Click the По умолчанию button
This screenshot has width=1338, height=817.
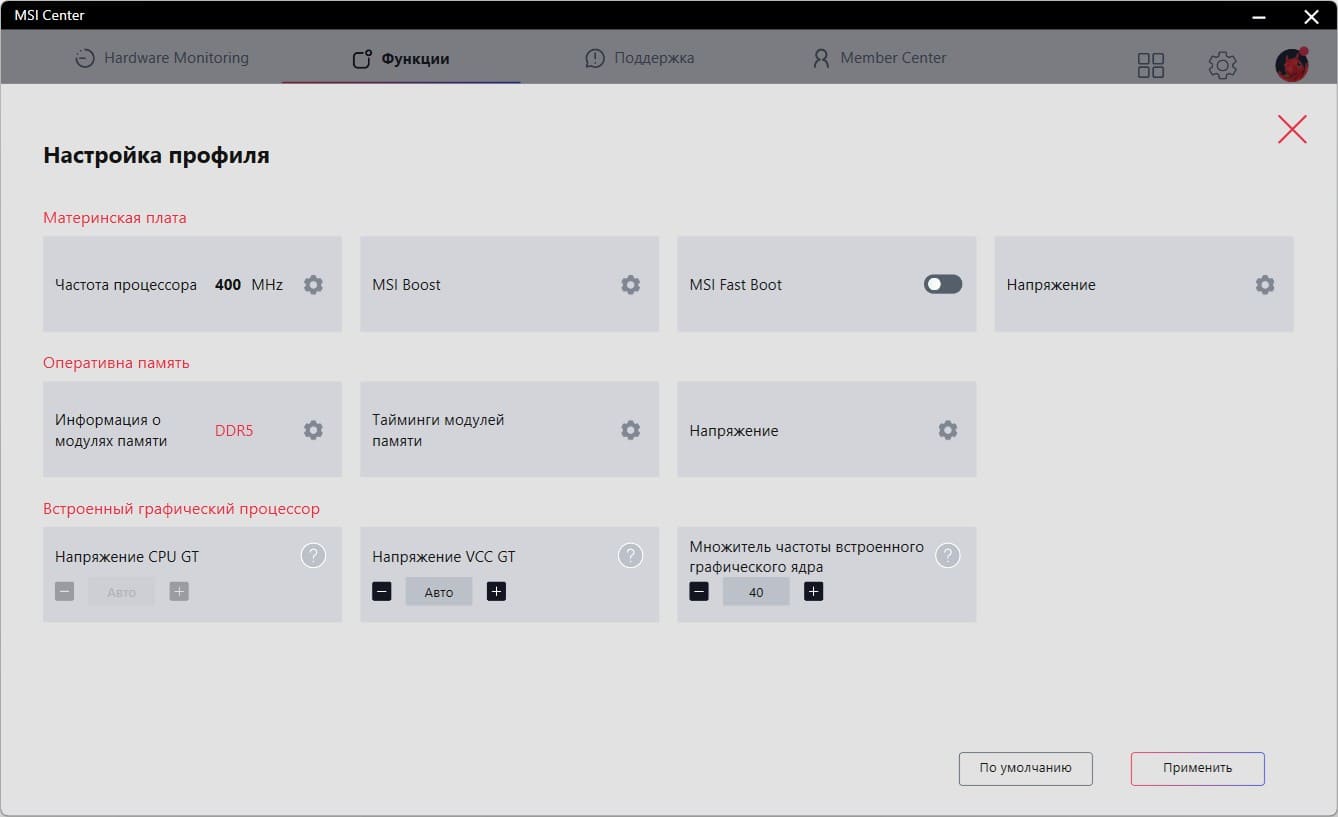point(1025,768)
